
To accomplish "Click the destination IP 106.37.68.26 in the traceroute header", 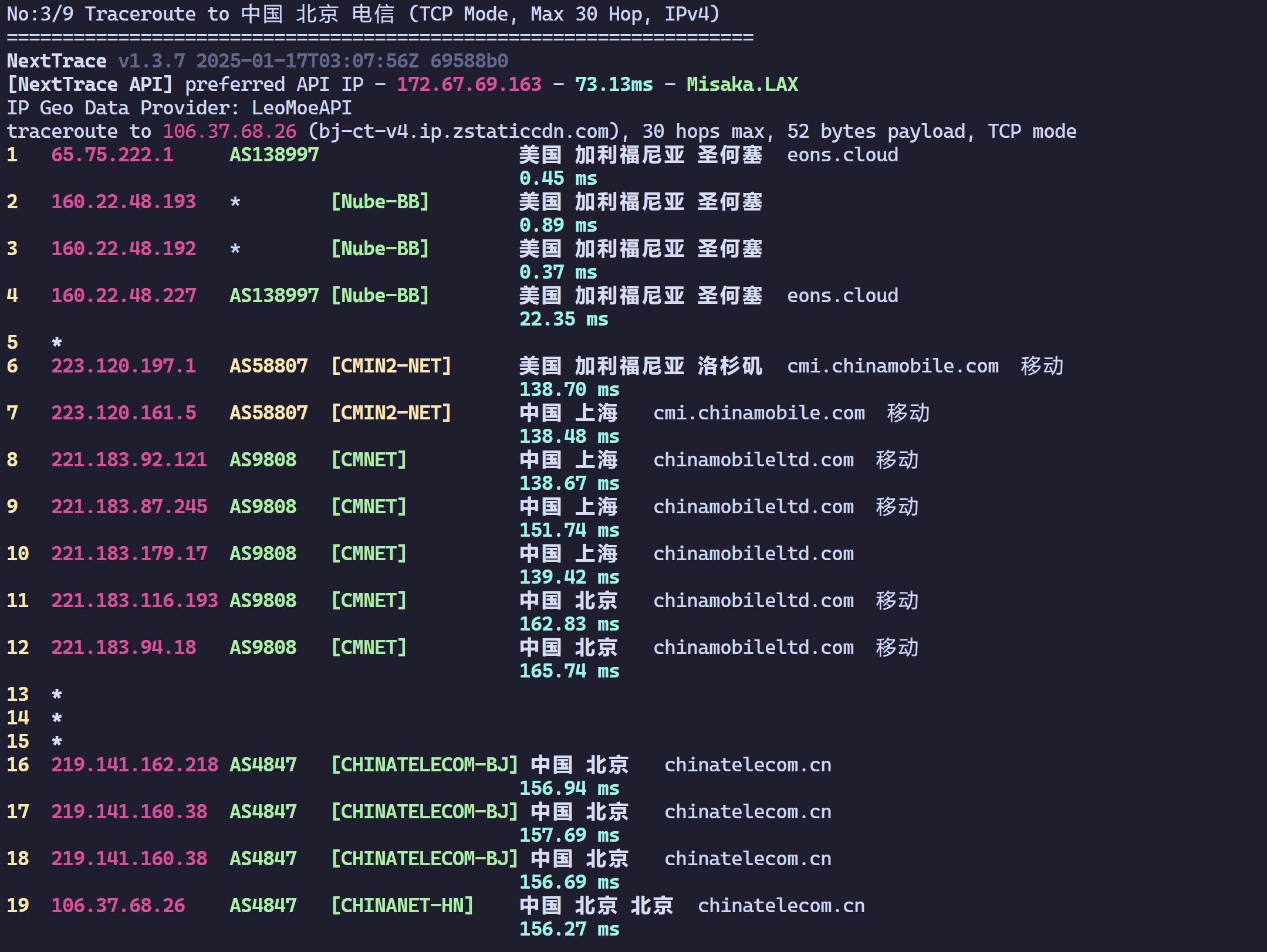I will (229, 131).
